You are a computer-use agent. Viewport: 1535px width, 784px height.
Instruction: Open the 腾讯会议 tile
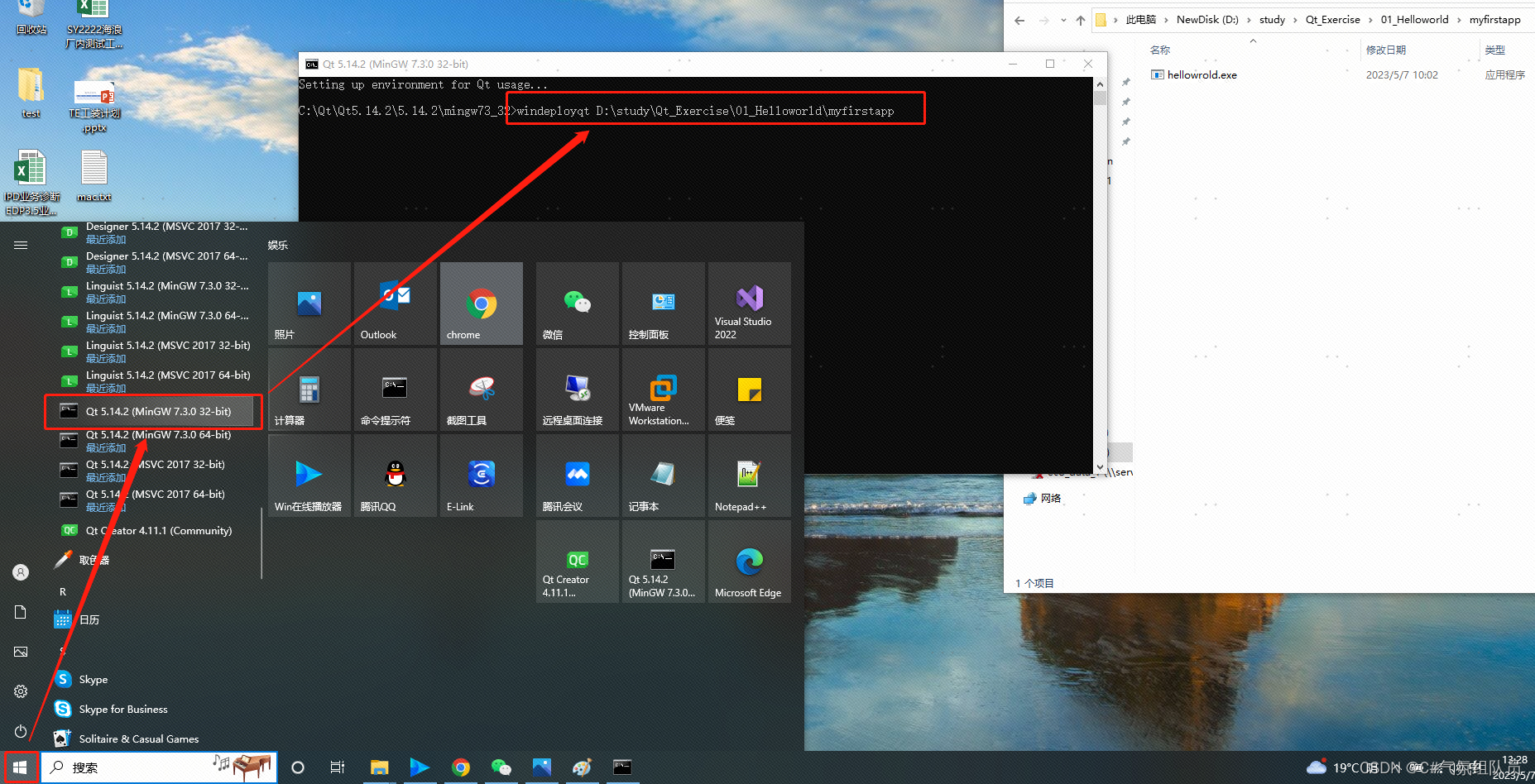point(578,476)
